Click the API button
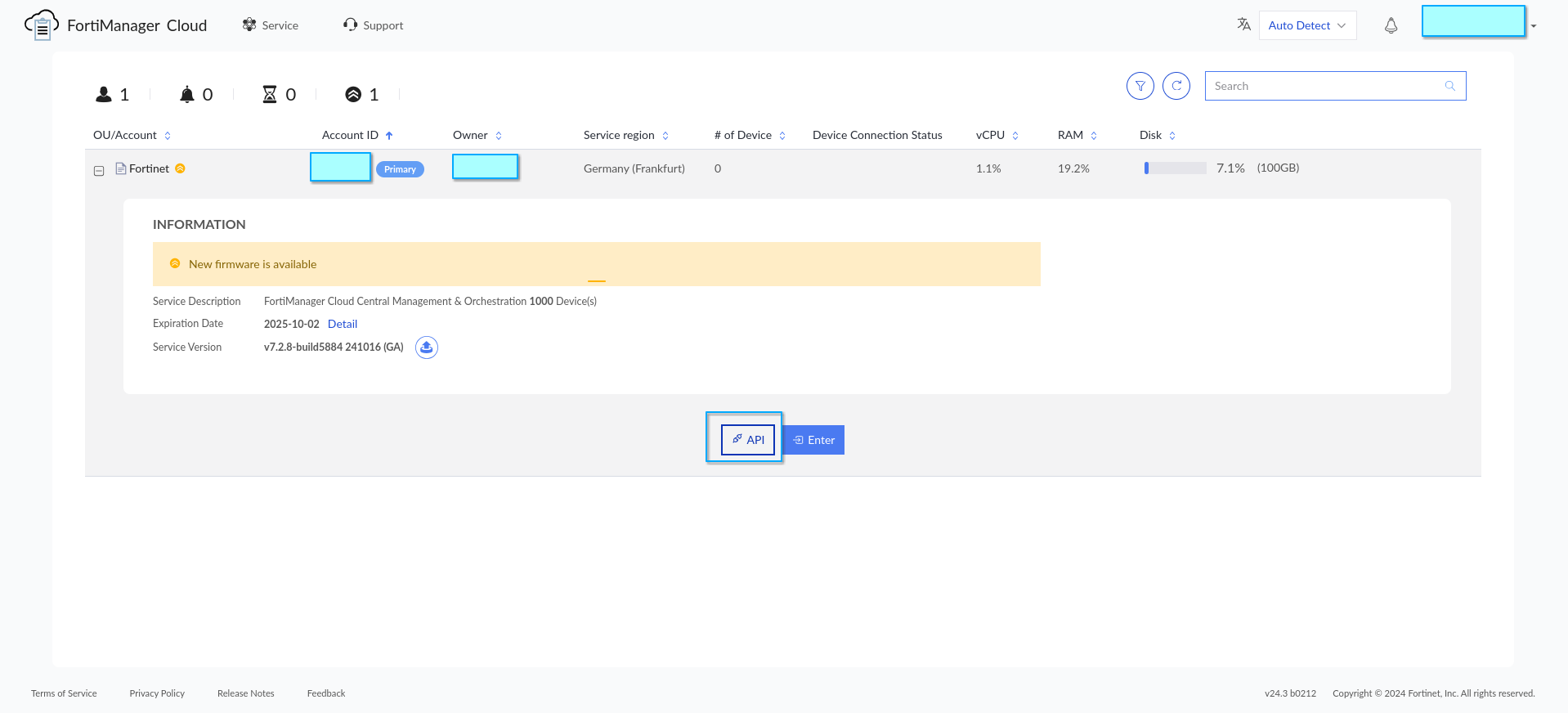The image size is (1568, 713). click(748, 440)
